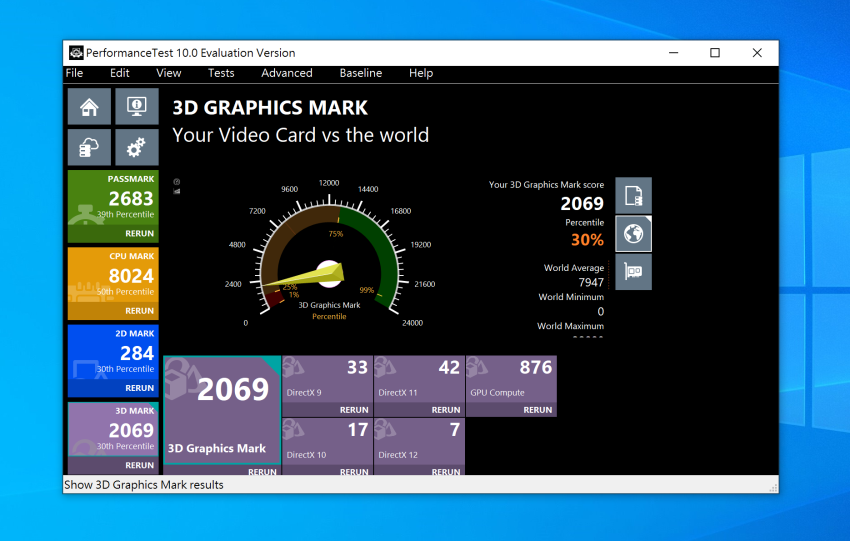Click the DirectX 9 score 33 tile

click(327, 386)
